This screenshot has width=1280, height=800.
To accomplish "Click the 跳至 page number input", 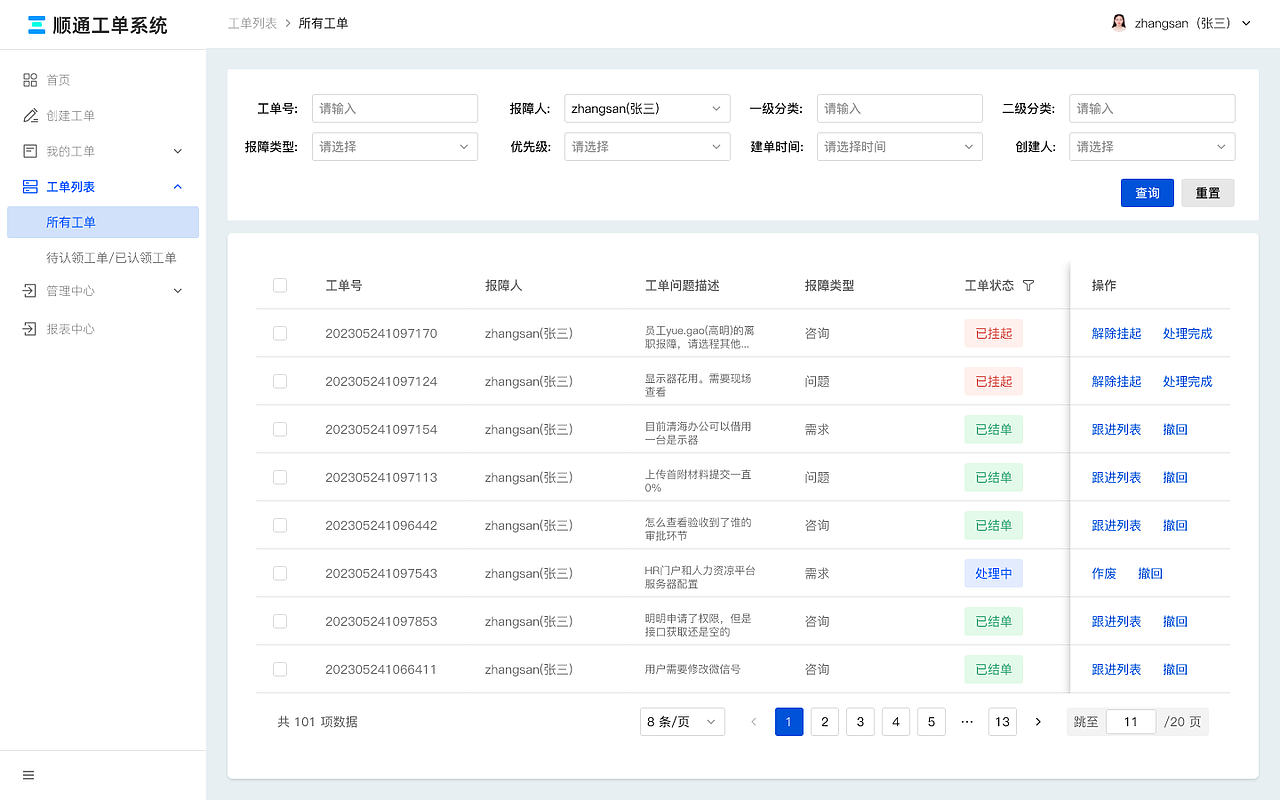I will [x=1131, y=722].
